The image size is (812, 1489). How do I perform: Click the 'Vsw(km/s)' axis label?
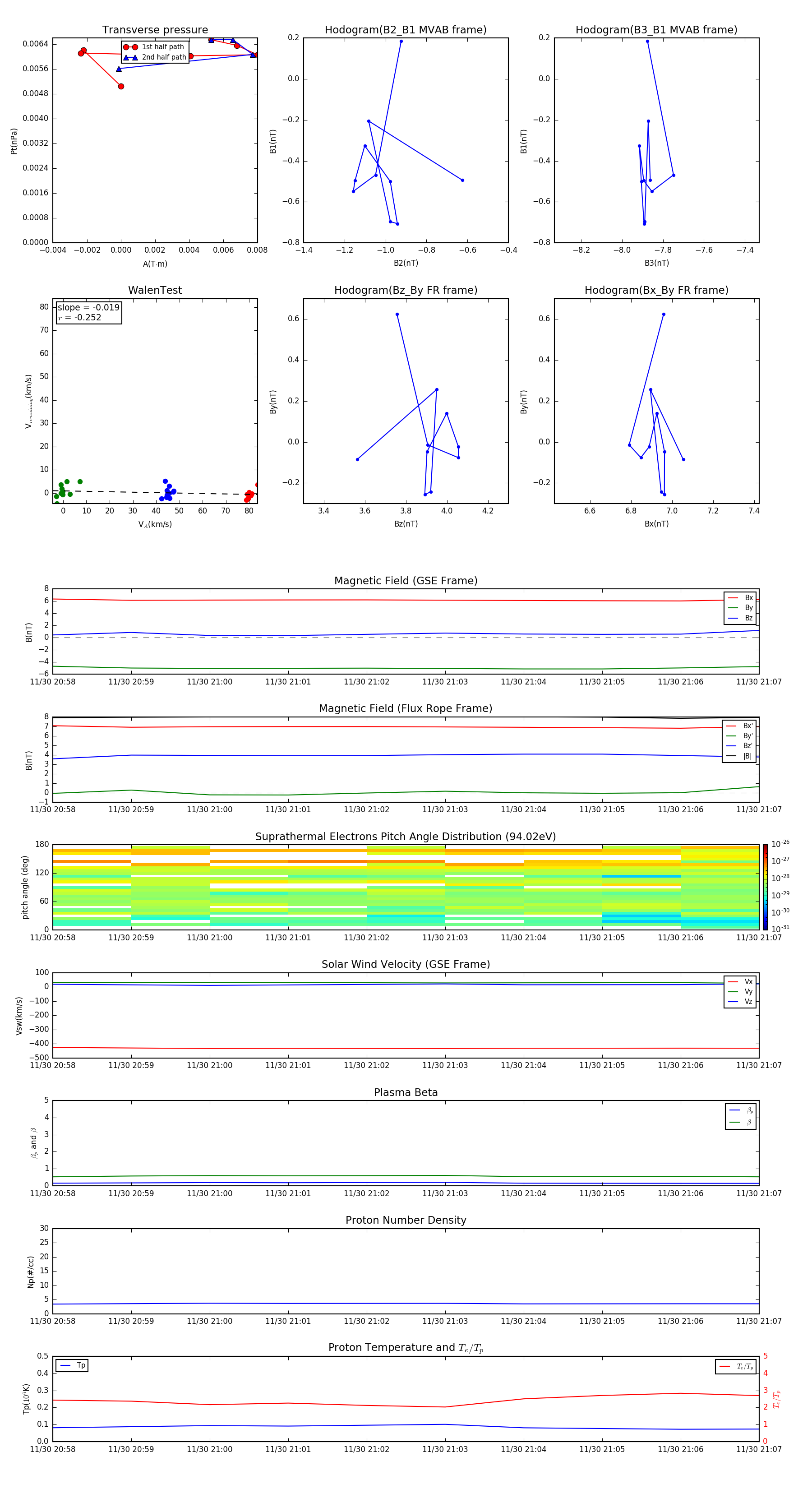tap(19, 1015)
